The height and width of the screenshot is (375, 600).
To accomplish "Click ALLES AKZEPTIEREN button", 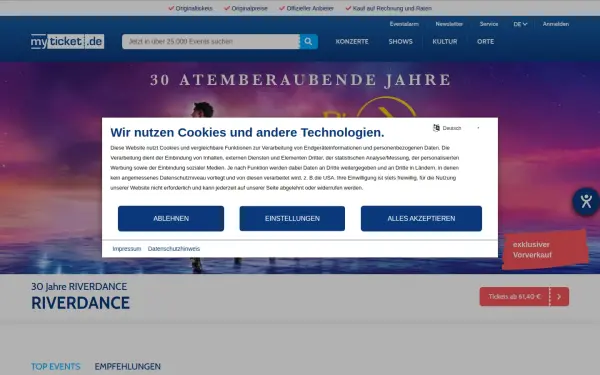I will click(x=421, y=218).
